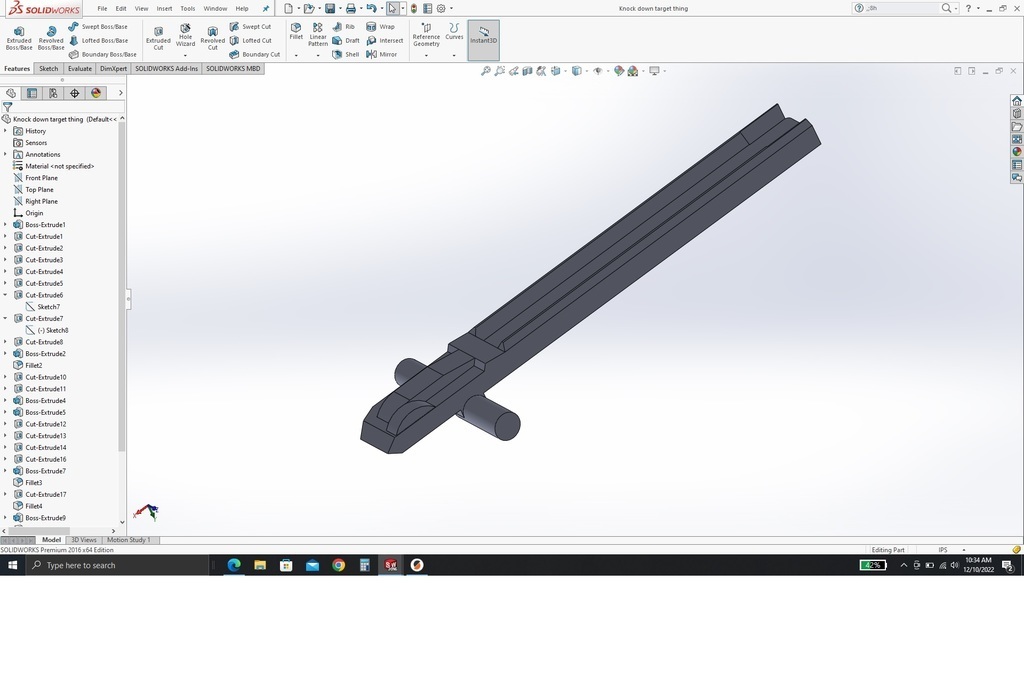Select Fillet3 in the feature tree
Viewport: 1024px width, 678px height.
coord(33,483)
